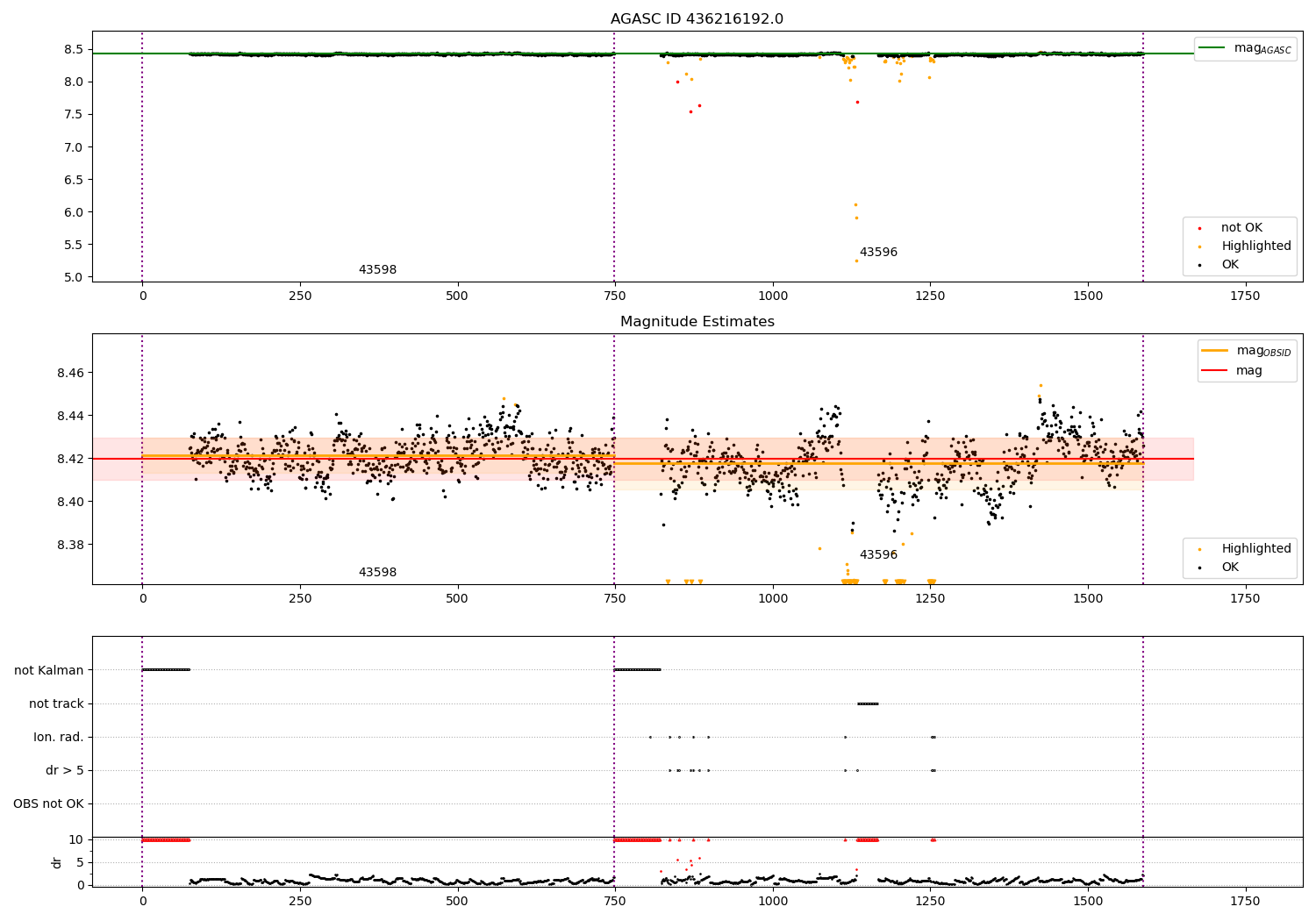Image resolution: width=1316 pixels, height=921 pixels.
Task: Click the "10" tick on the dr axis
Action: click(75, 840)
